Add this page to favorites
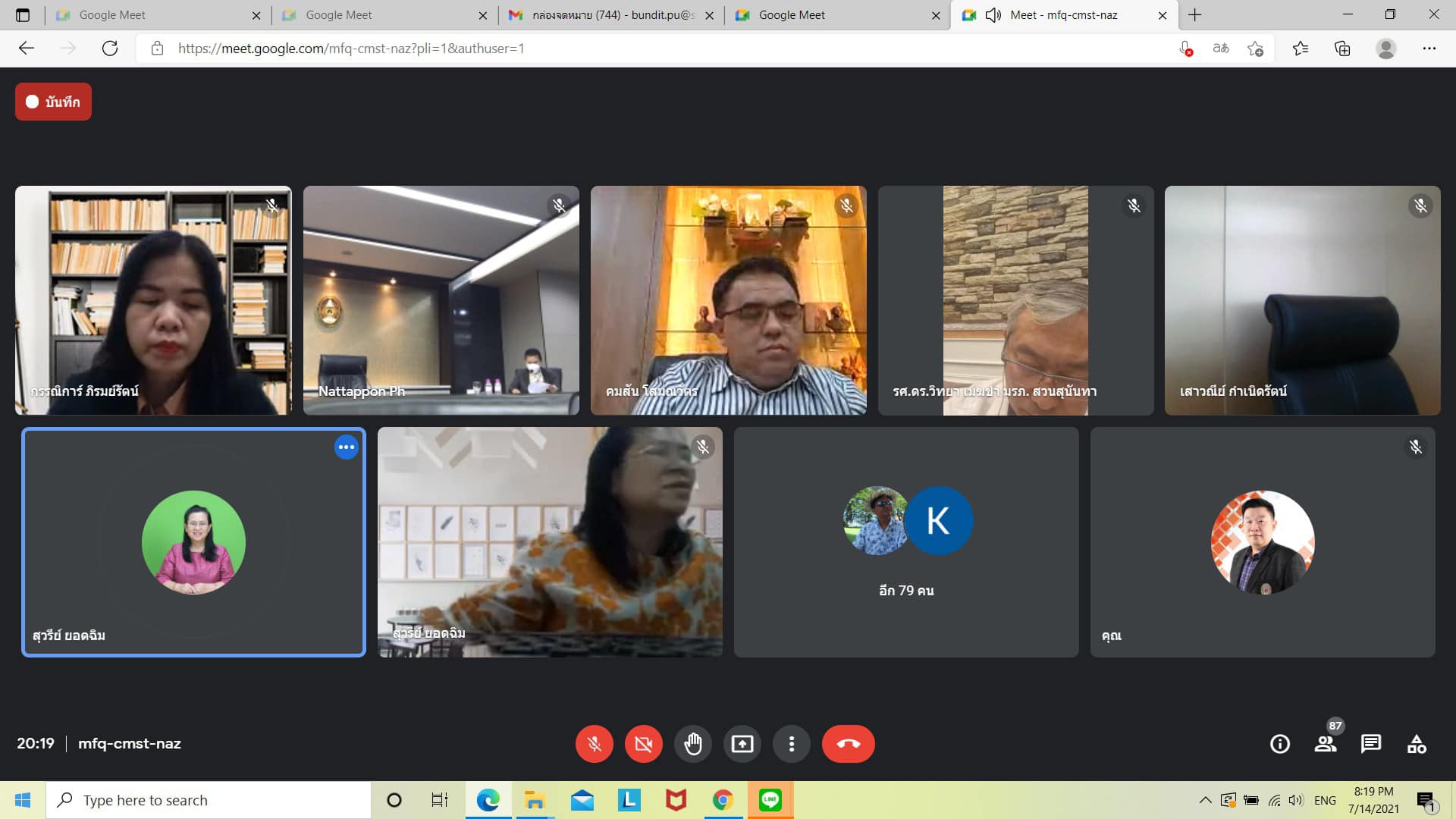This screenshot has height=819, width=1456. 1255,49
